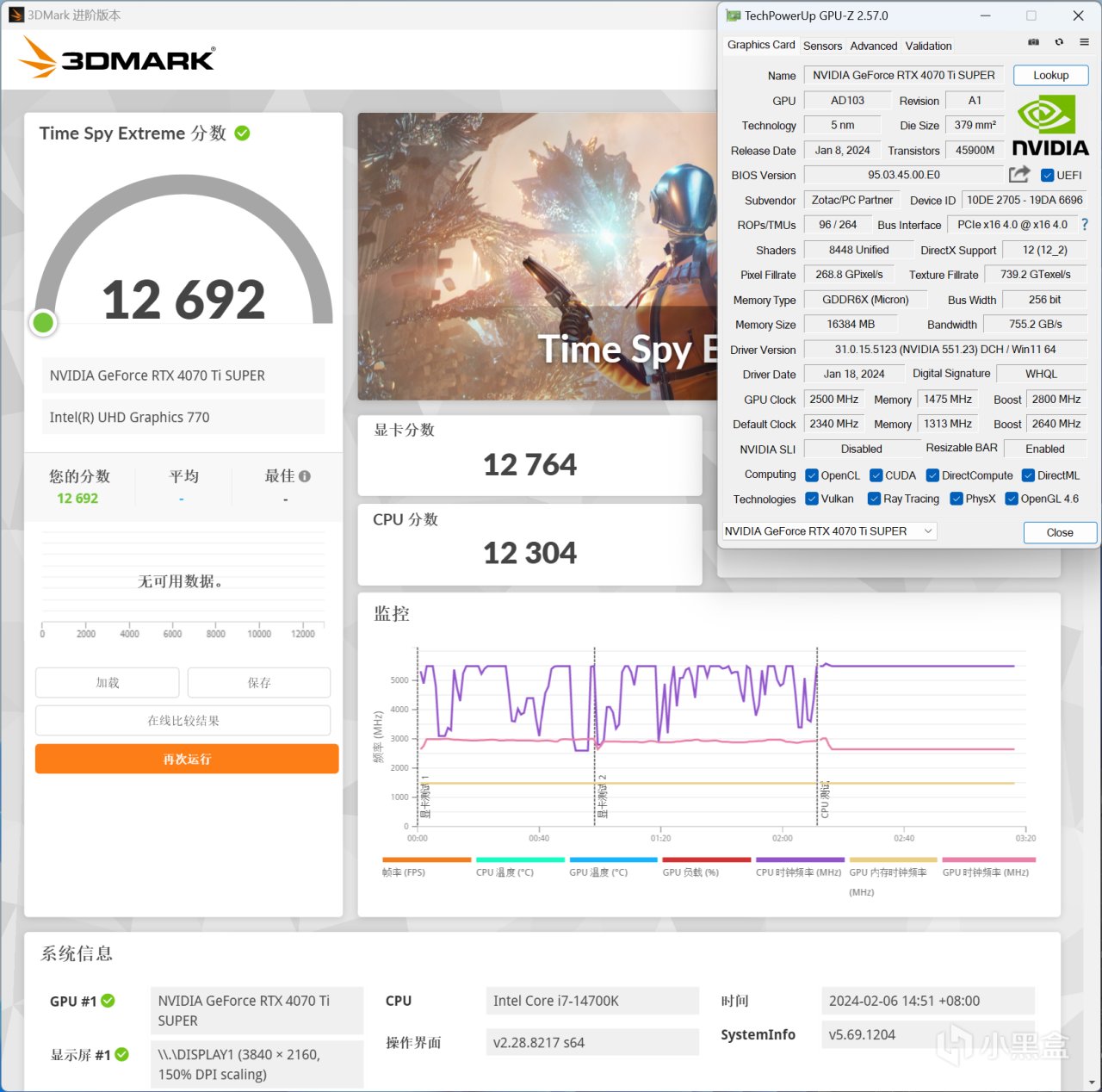The height and width of the screenshot is (1092, 1102).
Task: Click the 12 304 CPU 分数 value
Action: pyautogui.click(x=530, y=553)
